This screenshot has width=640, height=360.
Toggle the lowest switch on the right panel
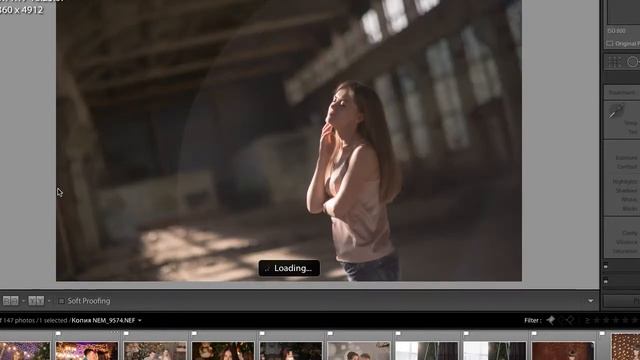(x=606, y=282)
